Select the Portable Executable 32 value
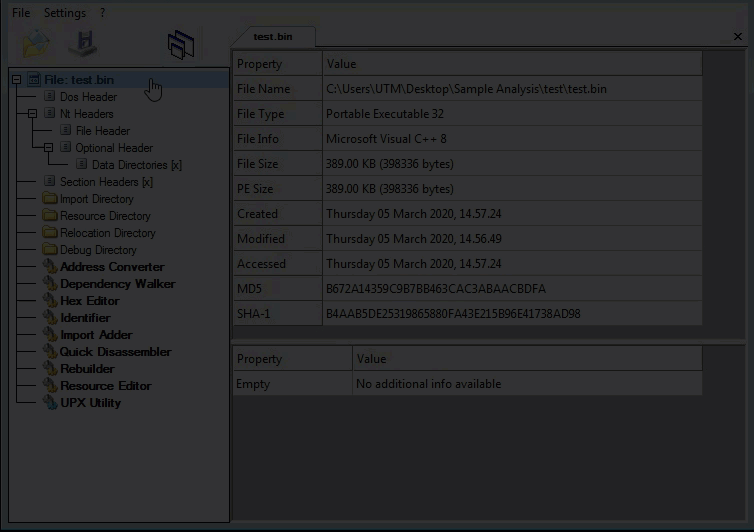754x532 pixels. [512, 114]
